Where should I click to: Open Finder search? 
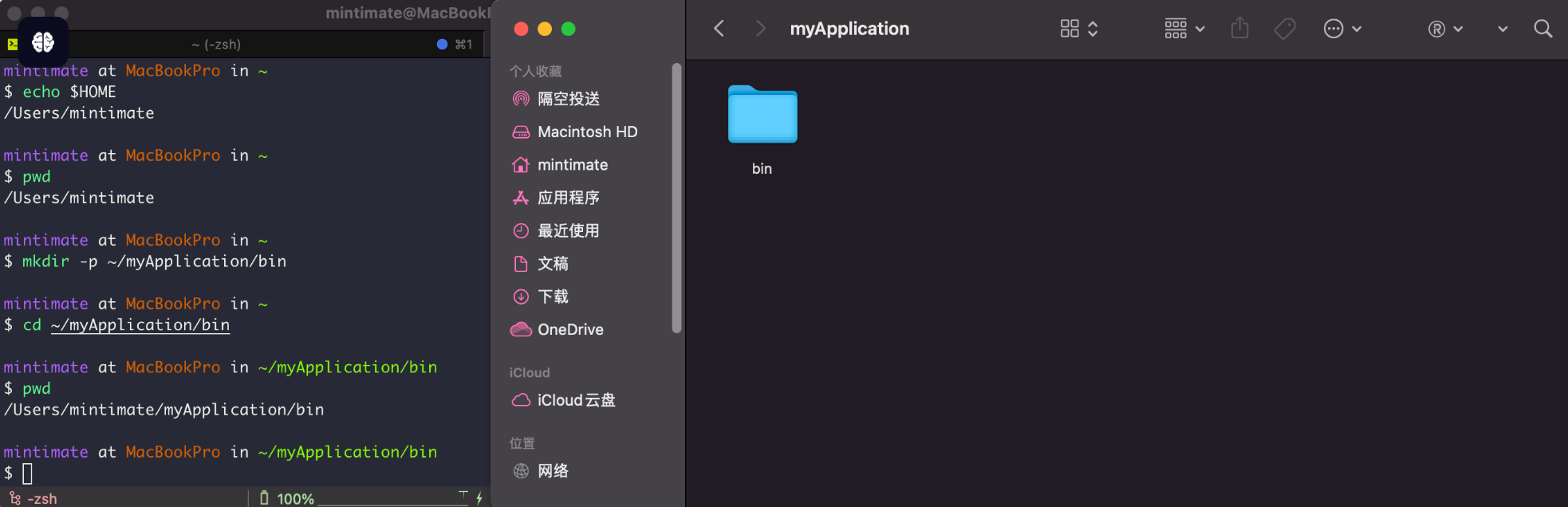click(x=1543, y=29)
